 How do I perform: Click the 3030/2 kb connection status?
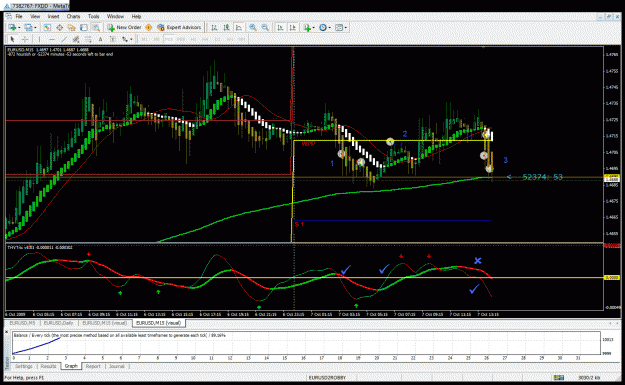(x=589, y=377)
